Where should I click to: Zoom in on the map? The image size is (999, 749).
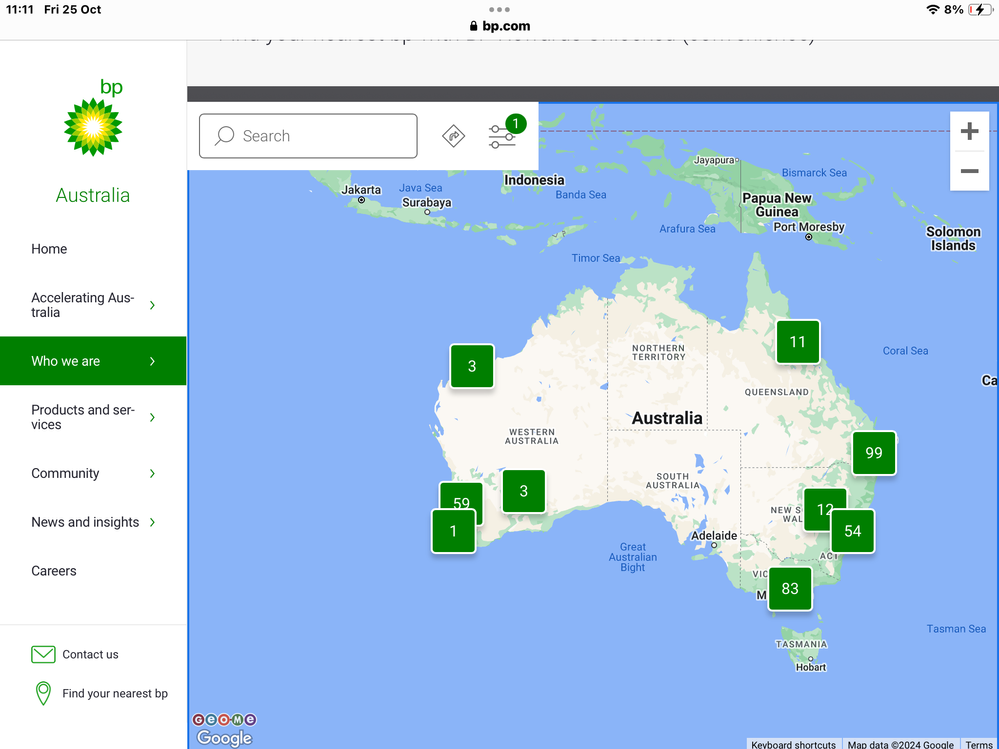coord(969,132)
